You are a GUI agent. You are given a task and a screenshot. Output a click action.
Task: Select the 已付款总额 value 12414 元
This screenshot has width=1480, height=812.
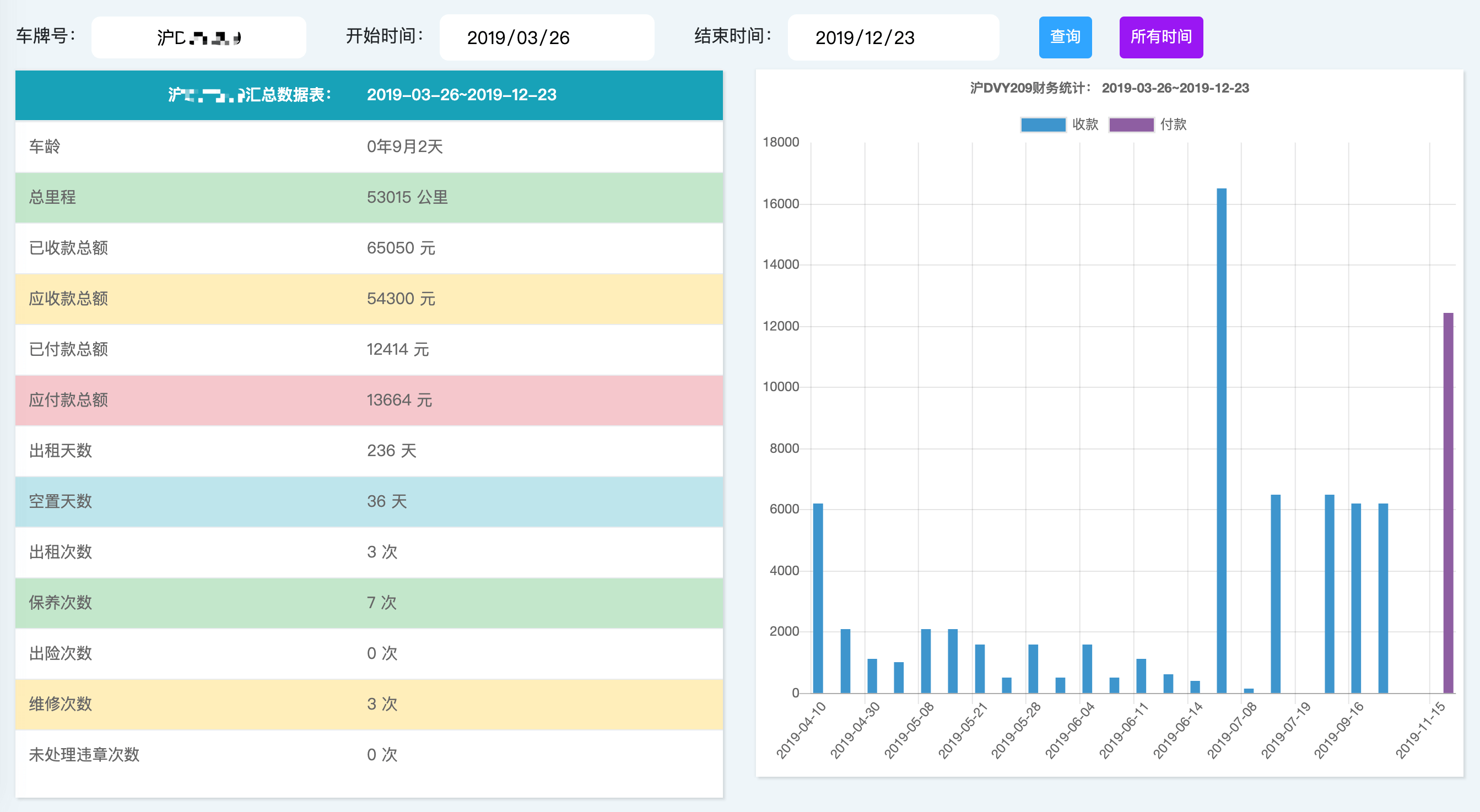click(x=398, y=349)
